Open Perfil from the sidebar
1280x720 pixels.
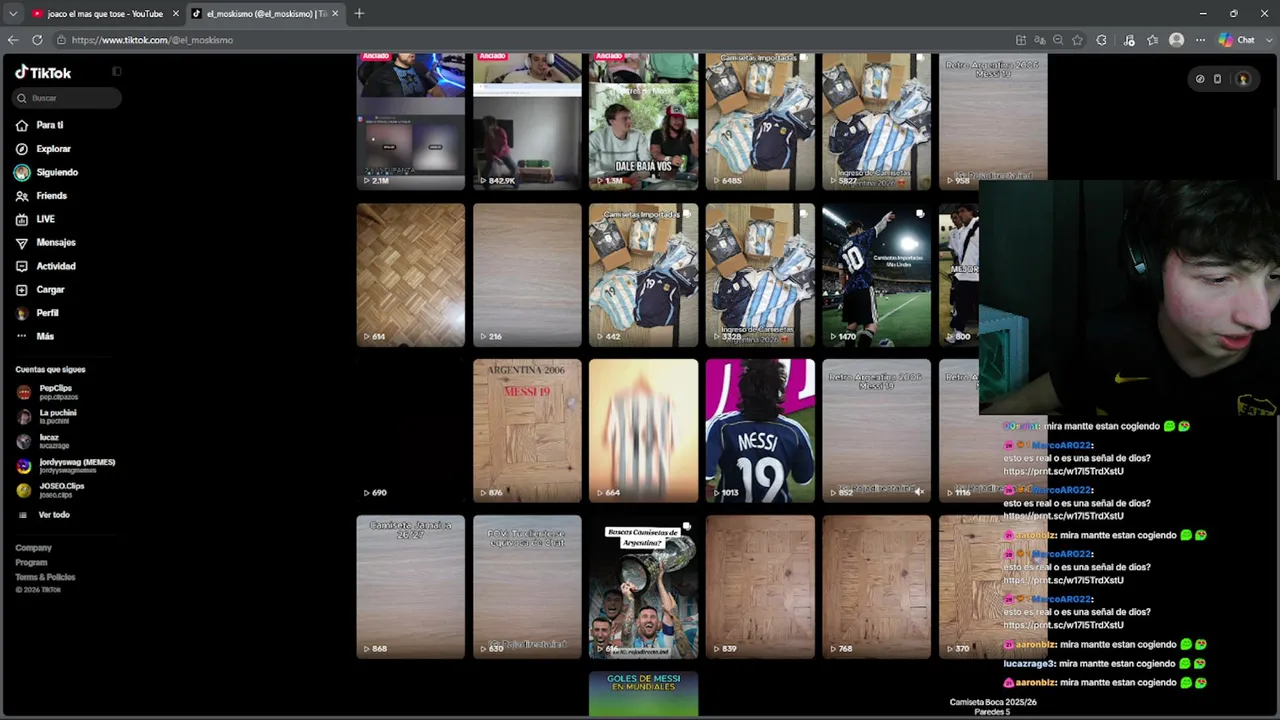[37, 313]
